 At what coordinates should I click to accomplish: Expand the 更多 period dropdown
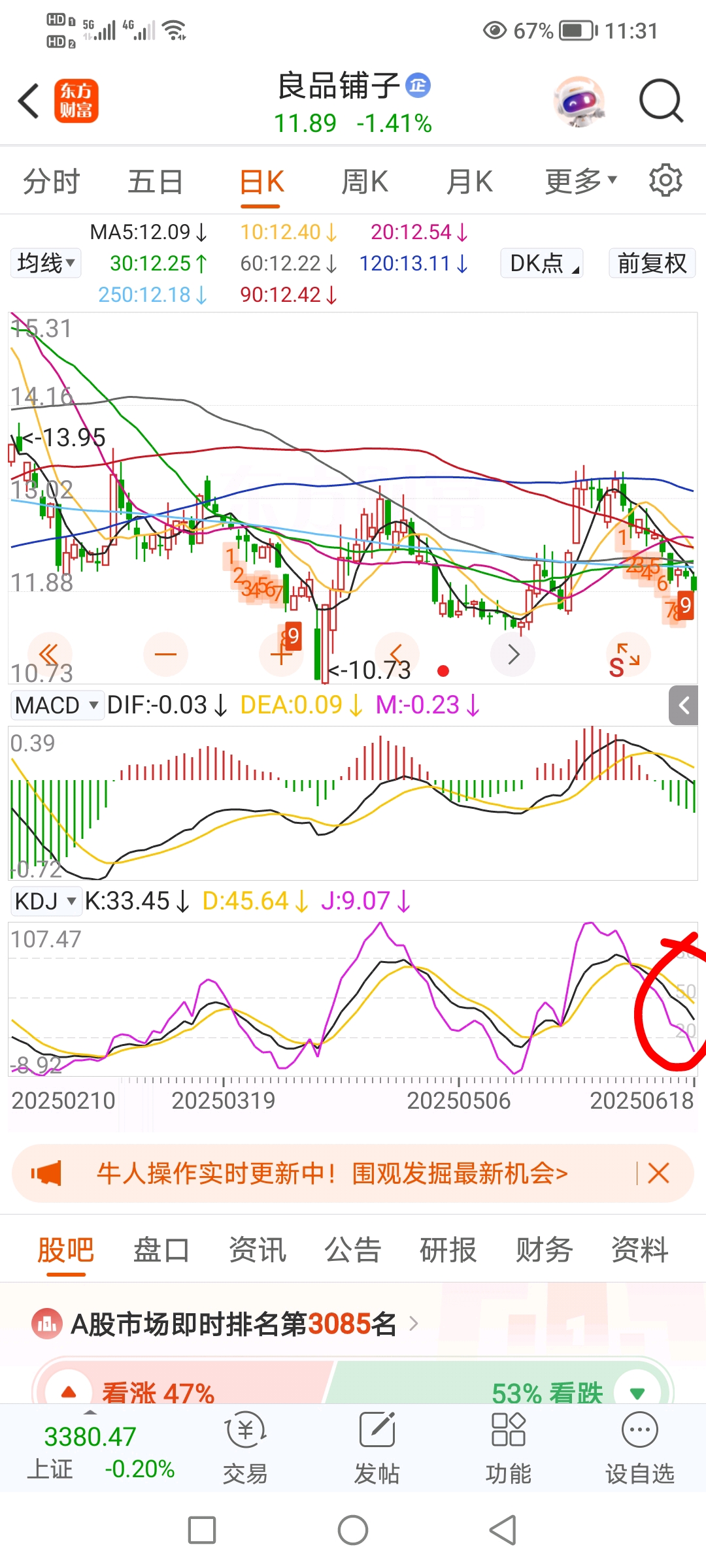[x=580, y=181]
